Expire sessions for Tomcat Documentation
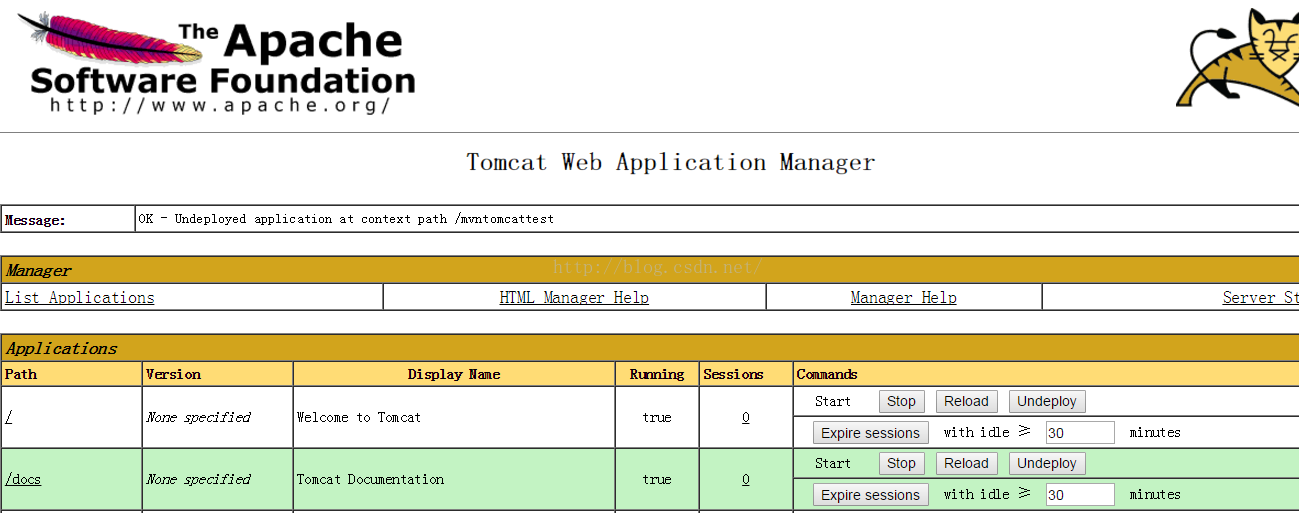 [x=870, y=495]
